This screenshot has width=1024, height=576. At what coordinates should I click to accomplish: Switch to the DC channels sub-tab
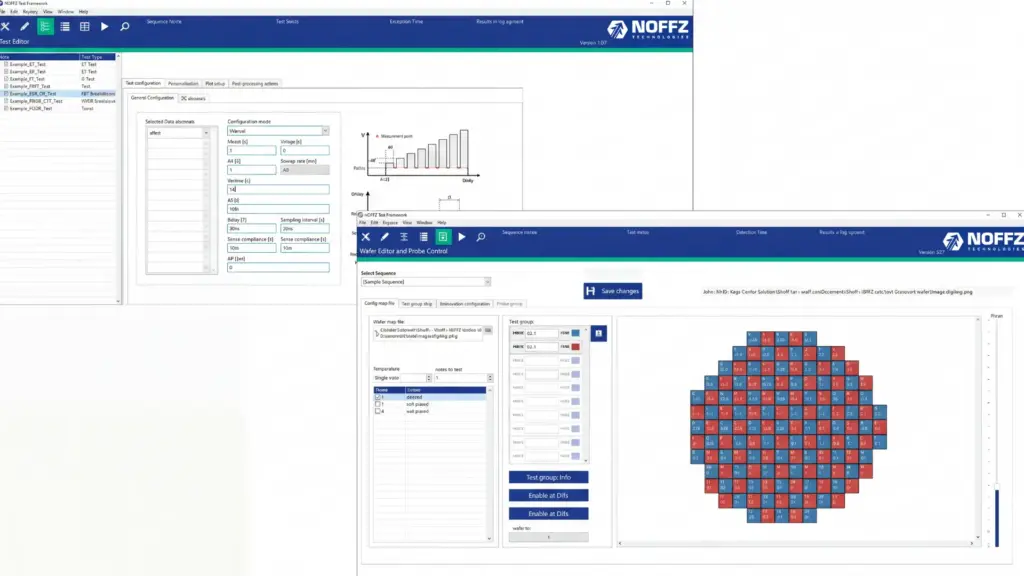pyautogui.click(x=193, y=99)
